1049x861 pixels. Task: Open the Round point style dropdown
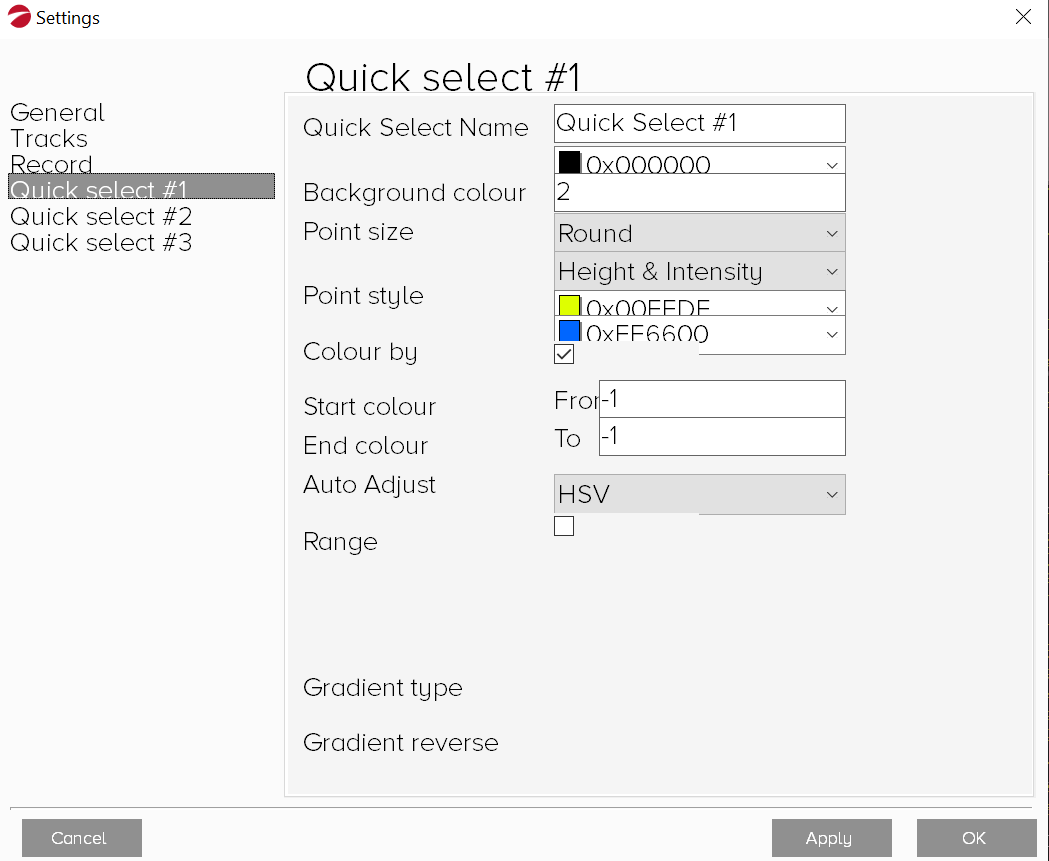point(699,233)
